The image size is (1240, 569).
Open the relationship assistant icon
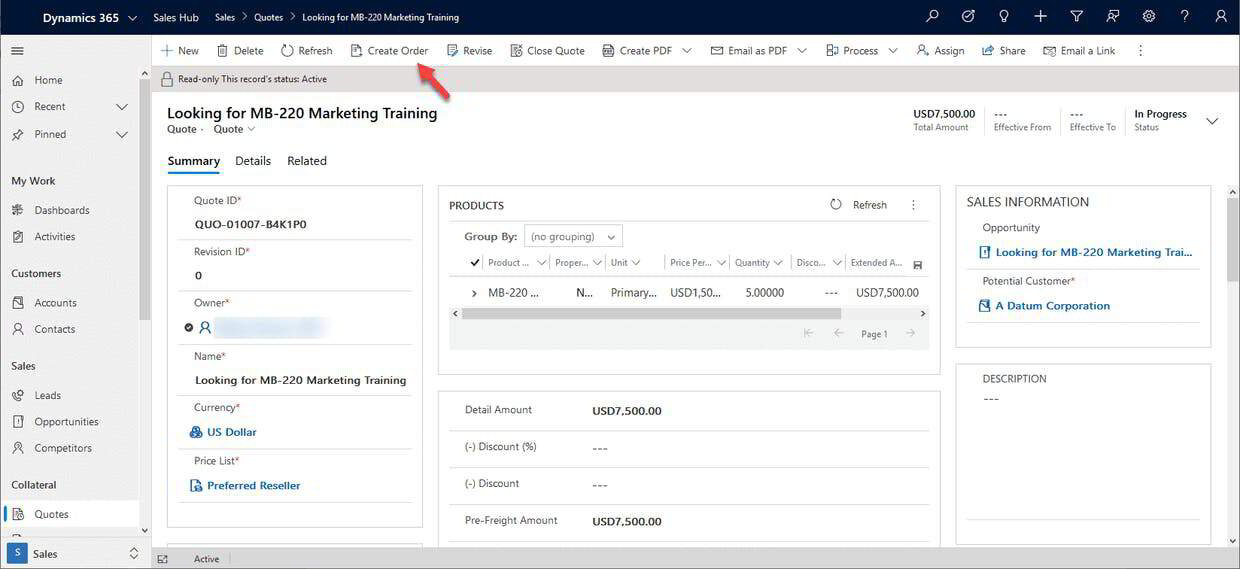pyautogui.click(x=1112, y=17)
